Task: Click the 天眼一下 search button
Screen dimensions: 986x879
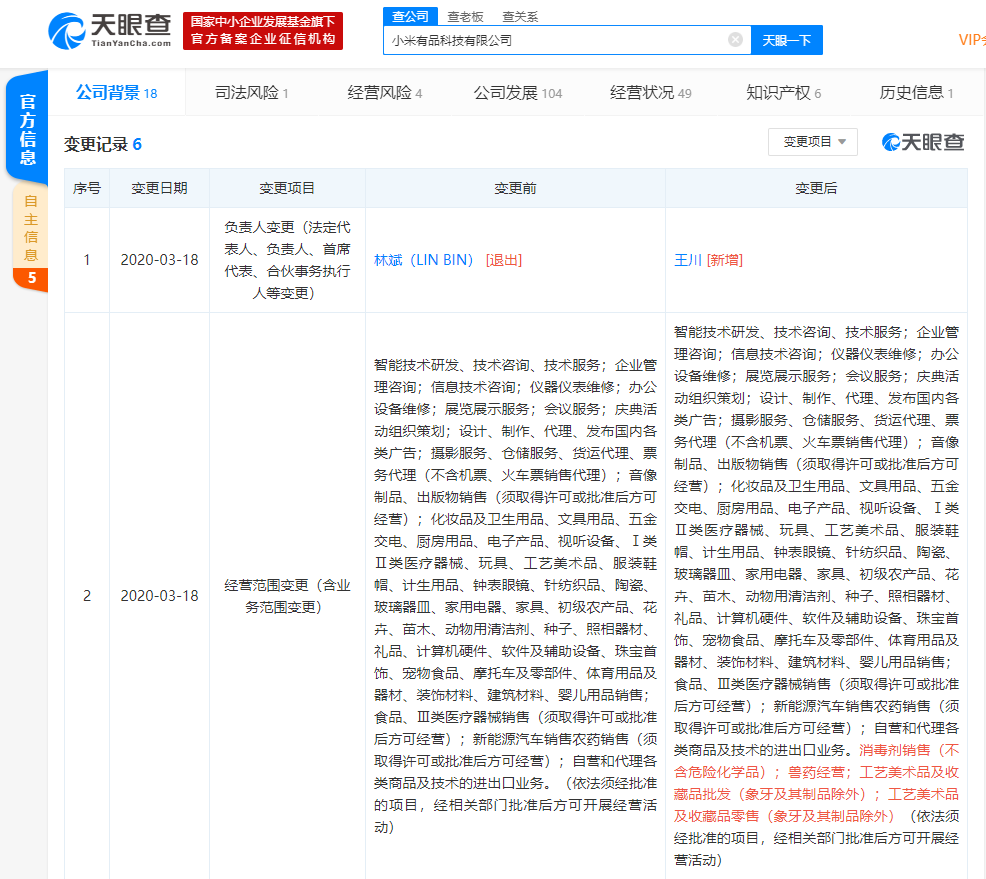Action: (x=787, y=40)
